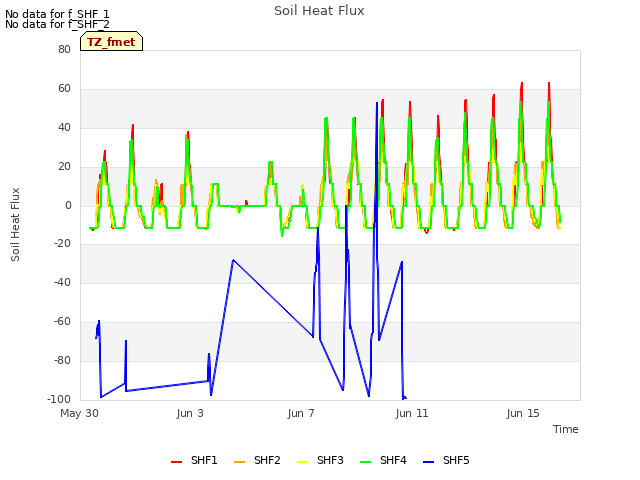Click the 'Time' x-axis label
This screenshot has height=480, width=640.
(x=566, y=429)
